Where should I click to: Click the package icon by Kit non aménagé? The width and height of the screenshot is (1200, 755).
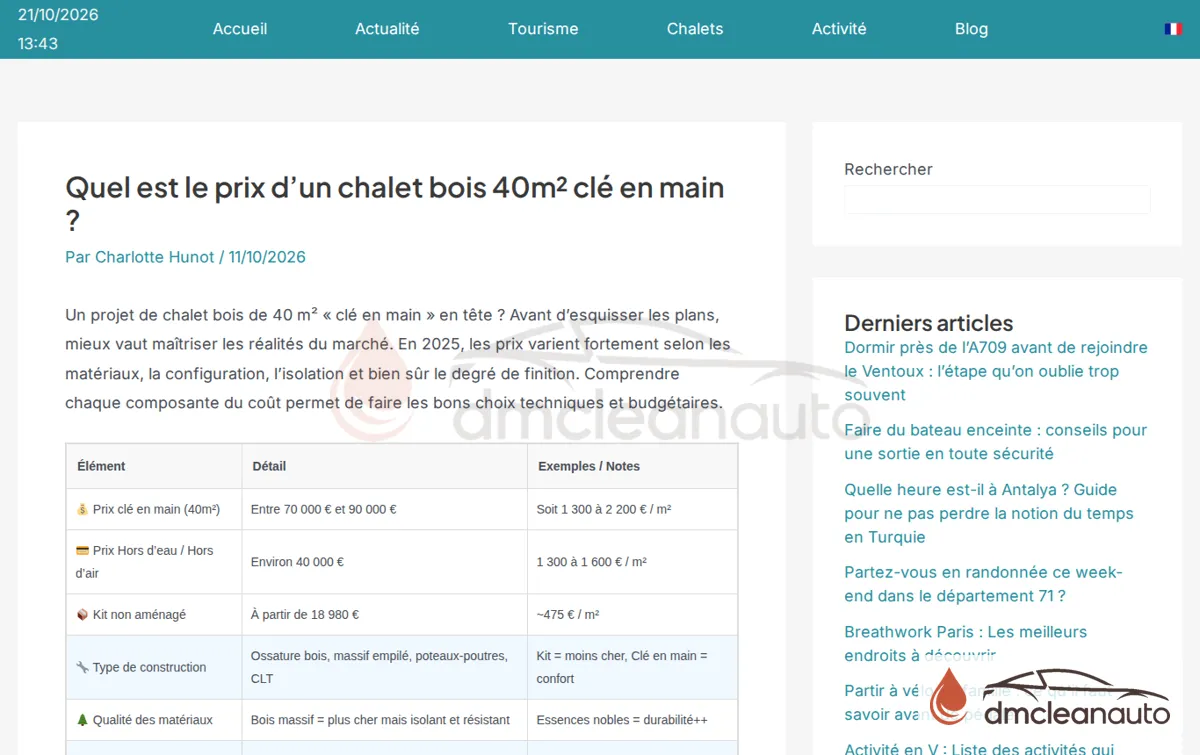pyautogui.click(x=83, y=614)
